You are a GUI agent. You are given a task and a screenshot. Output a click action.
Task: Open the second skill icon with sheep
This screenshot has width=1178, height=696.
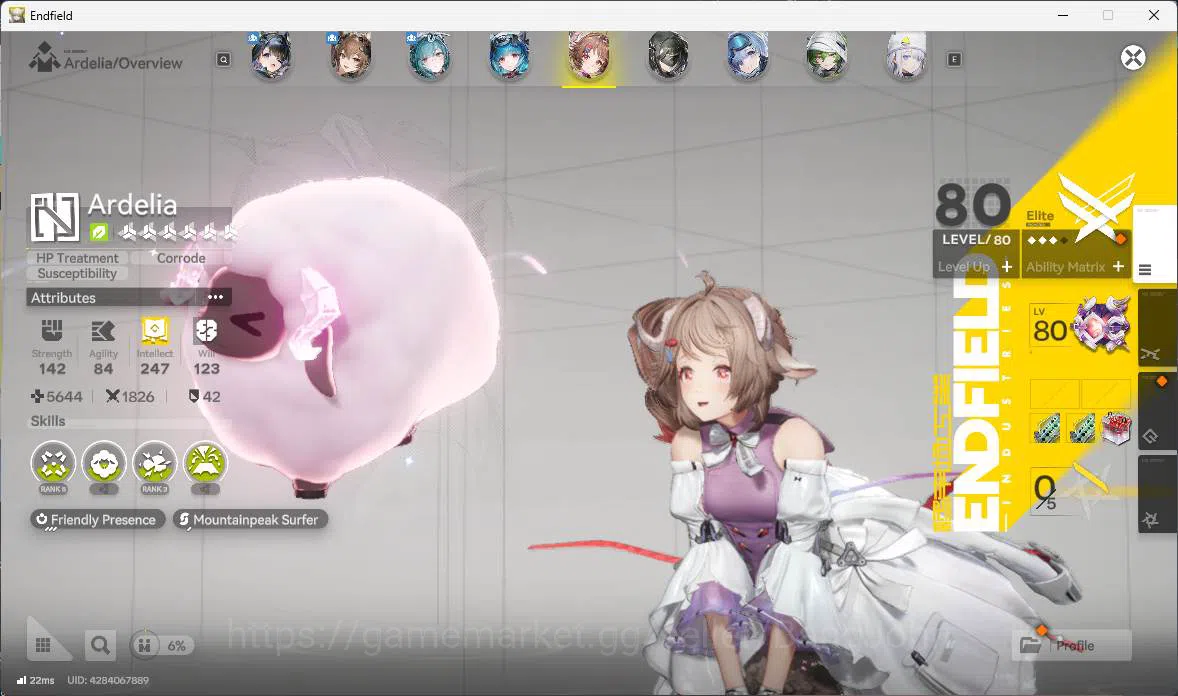click(104, 464)
